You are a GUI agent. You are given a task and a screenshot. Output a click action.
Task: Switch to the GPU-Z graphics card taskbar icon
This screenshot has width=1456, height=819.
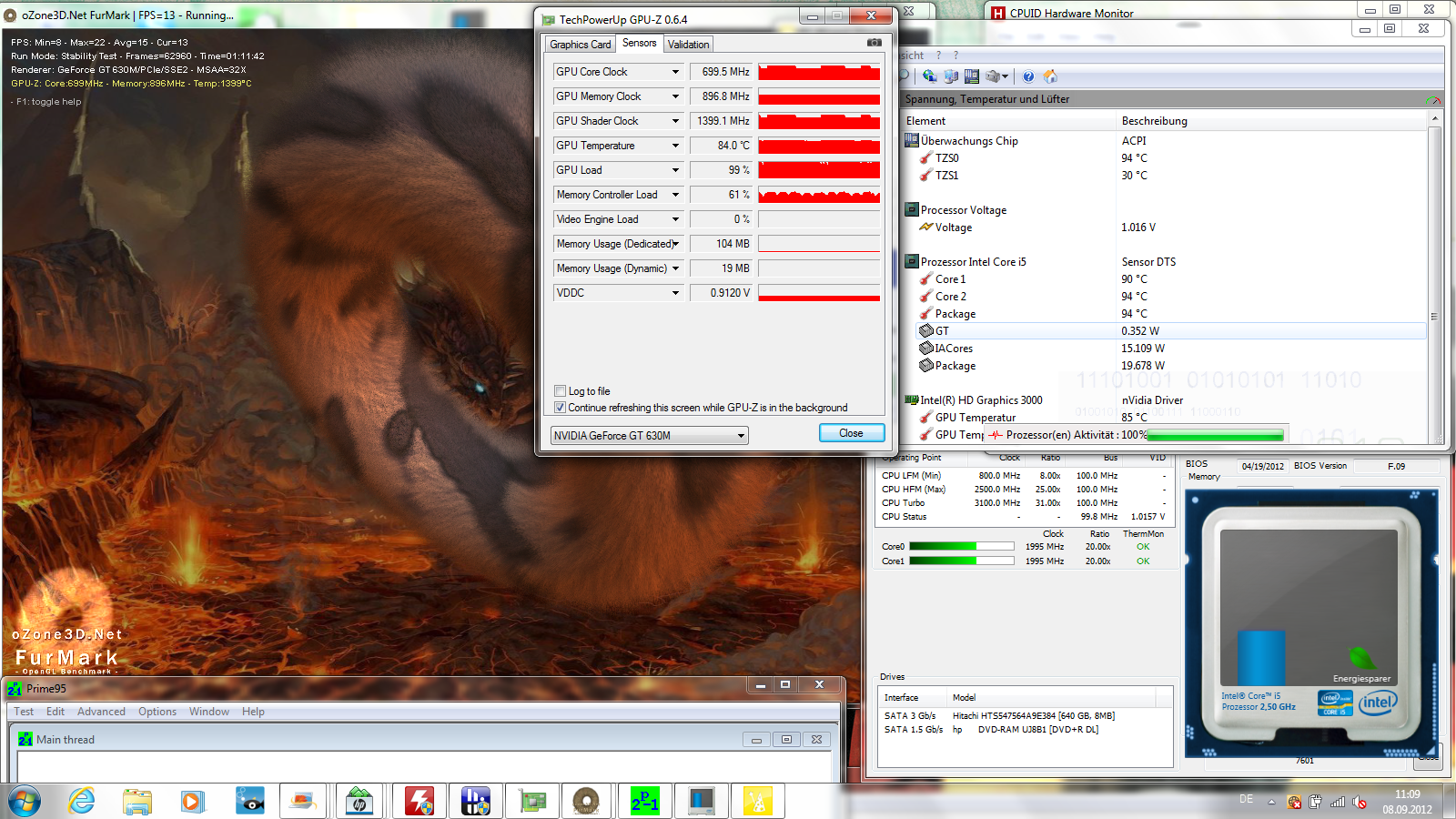(532, 802)
